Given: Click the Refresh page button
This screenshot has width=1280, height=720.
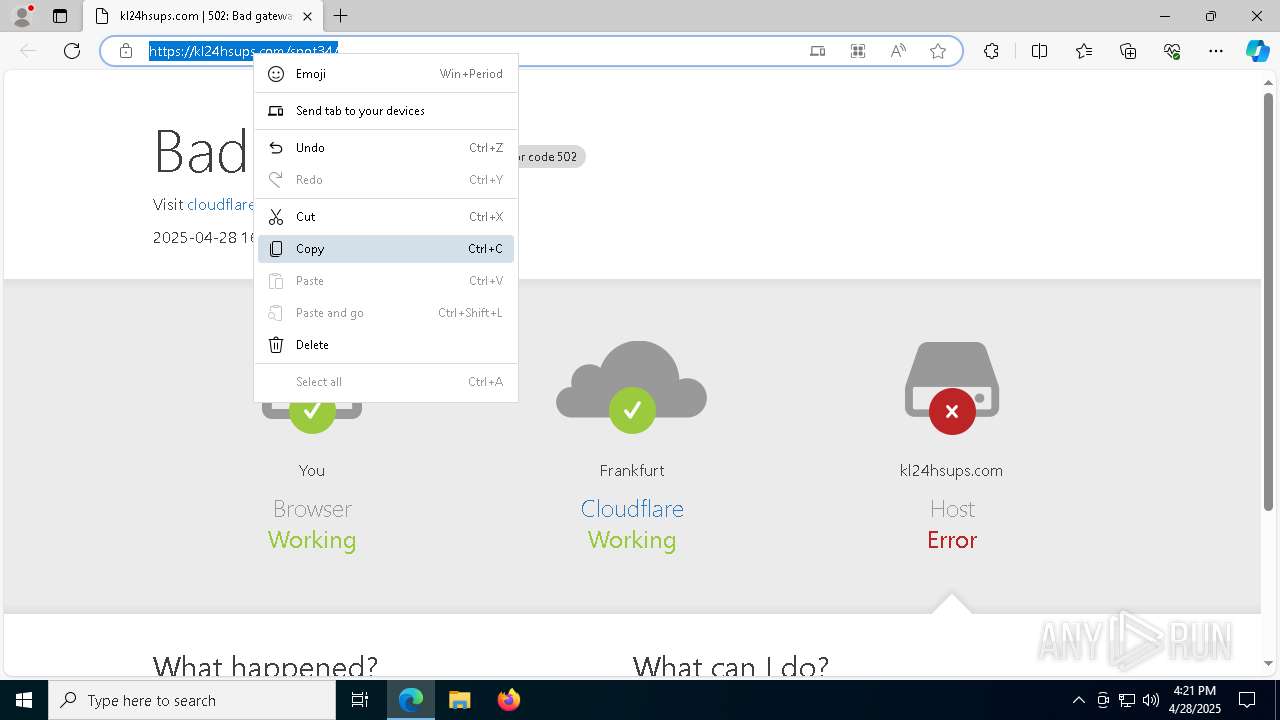Looking at the screenshot, I should tap(72, 51).
